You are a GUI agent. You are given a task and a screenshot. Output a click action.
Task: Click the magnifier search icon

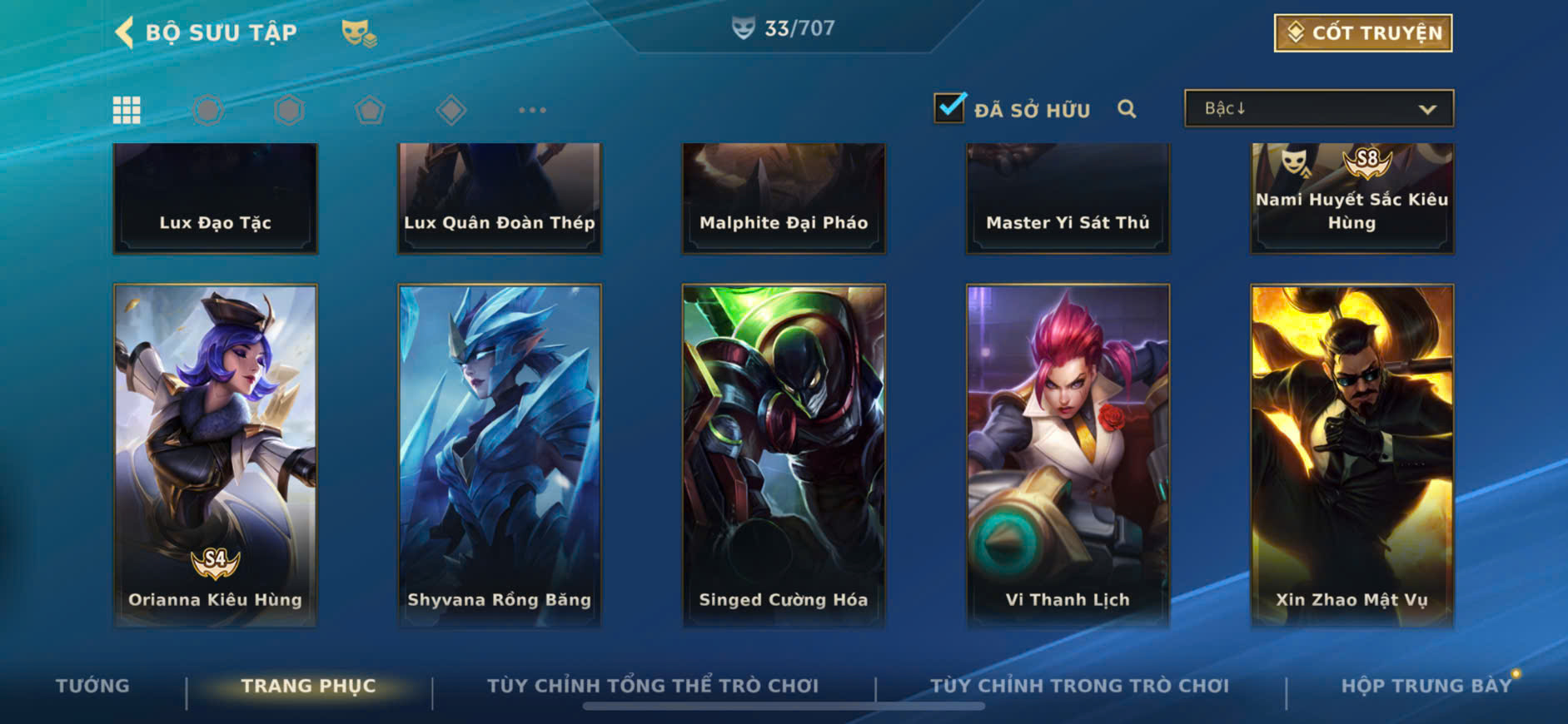coord(1127,109)
